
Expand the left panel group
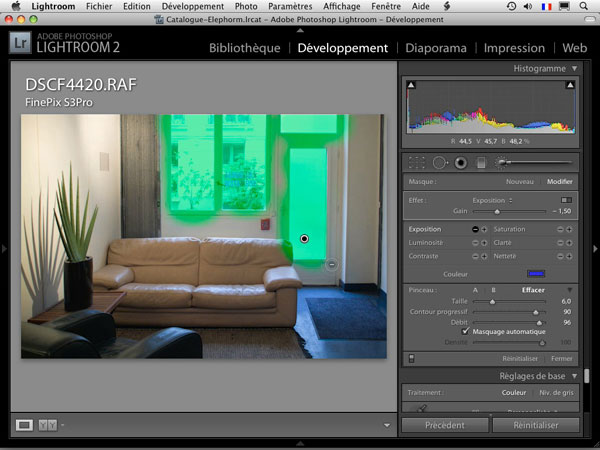click(x=4, y=249)
